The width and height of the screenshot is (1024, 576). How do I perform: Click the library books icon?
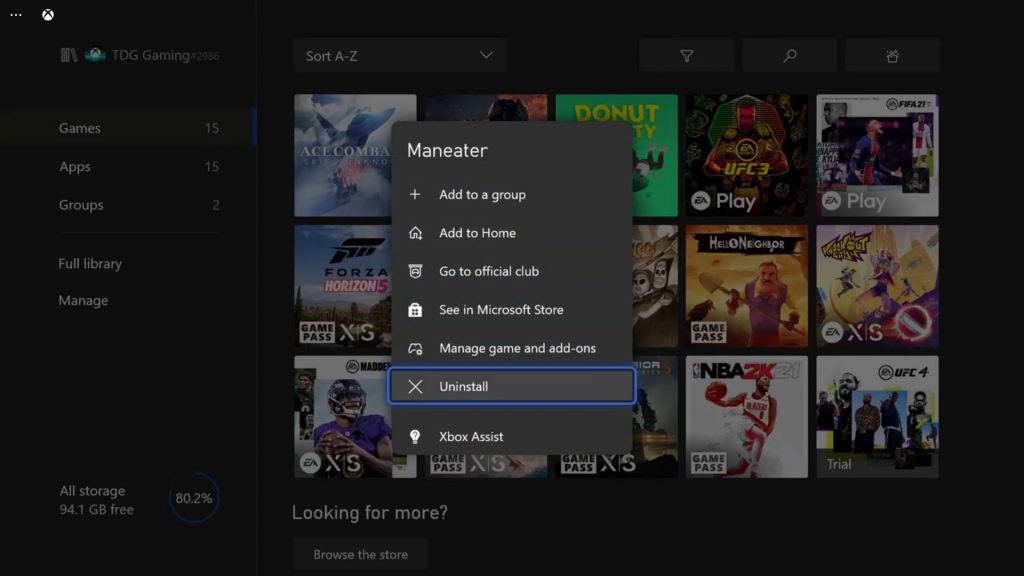(69, 56)
